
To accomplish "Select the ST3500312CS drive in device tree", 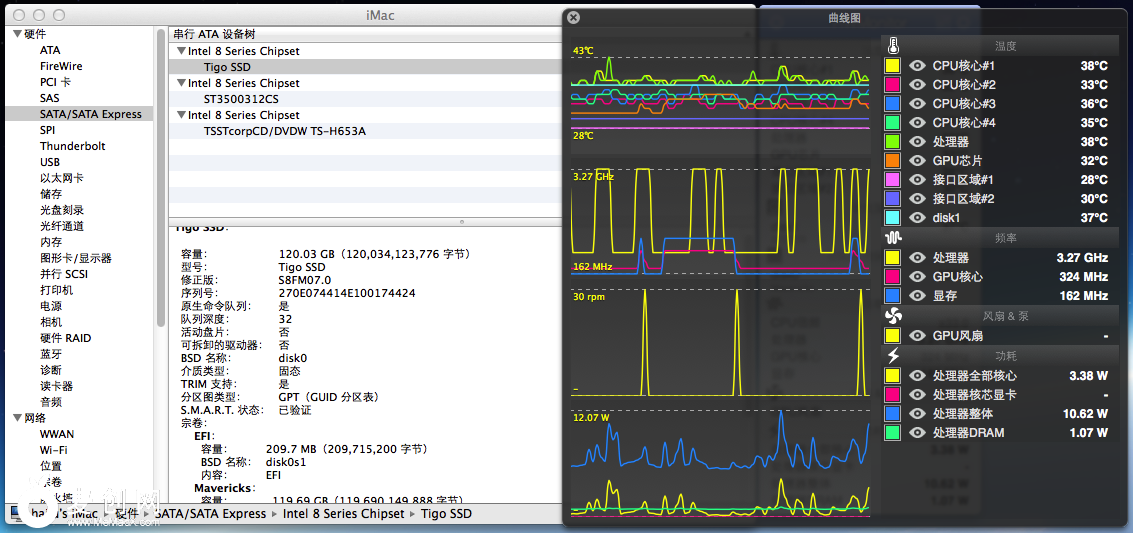I will 241,99.
